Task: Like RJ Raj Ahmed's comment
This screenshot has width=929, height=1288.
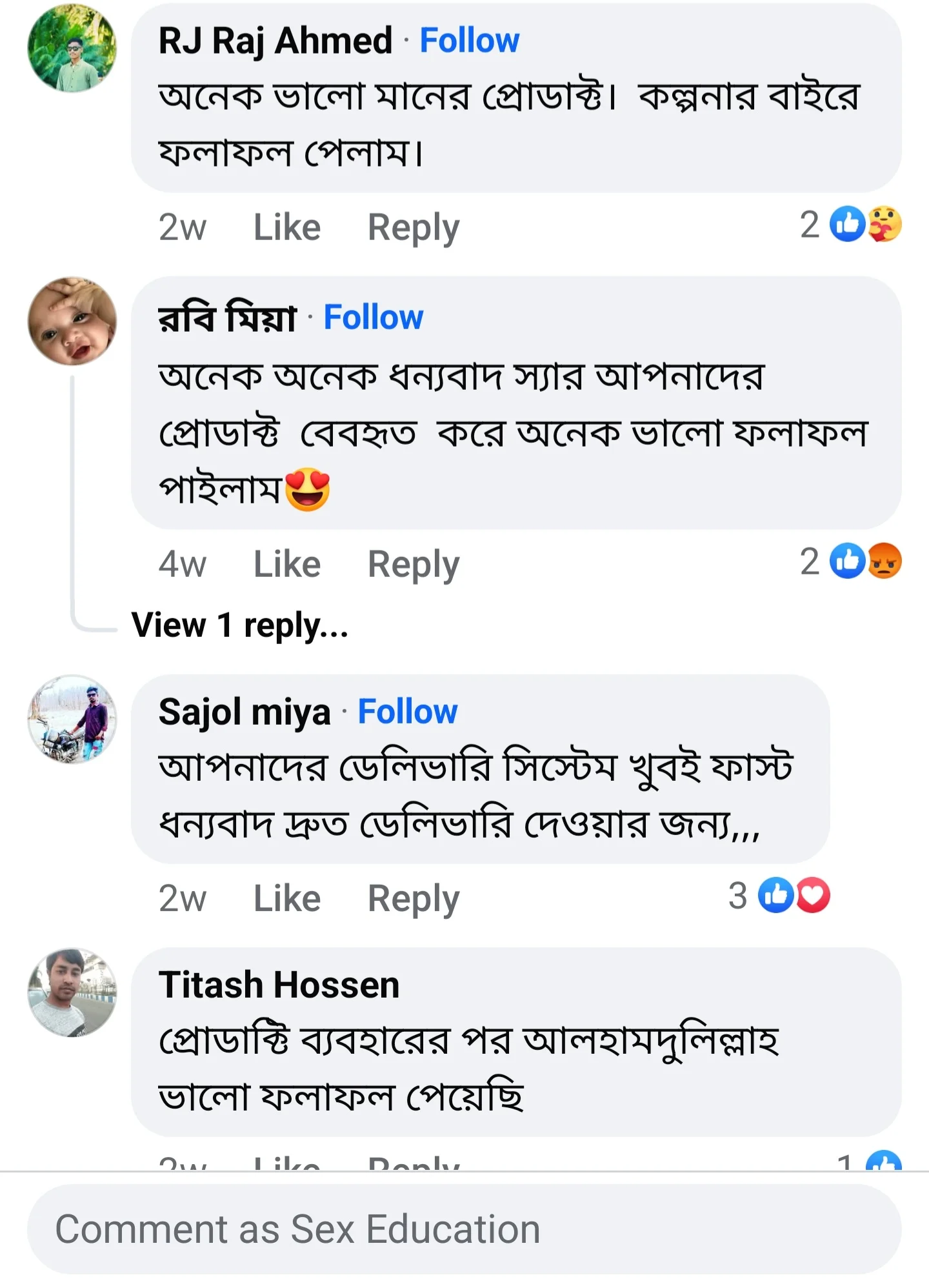Action: pyautogui.click(x=286, y=227)
